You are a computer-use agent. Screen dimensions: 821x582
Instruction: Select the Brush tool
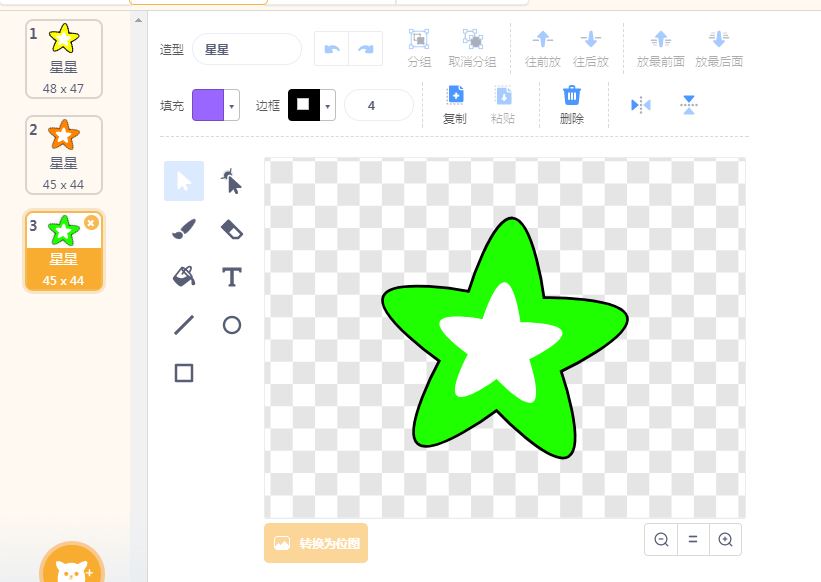pos(184,229)
